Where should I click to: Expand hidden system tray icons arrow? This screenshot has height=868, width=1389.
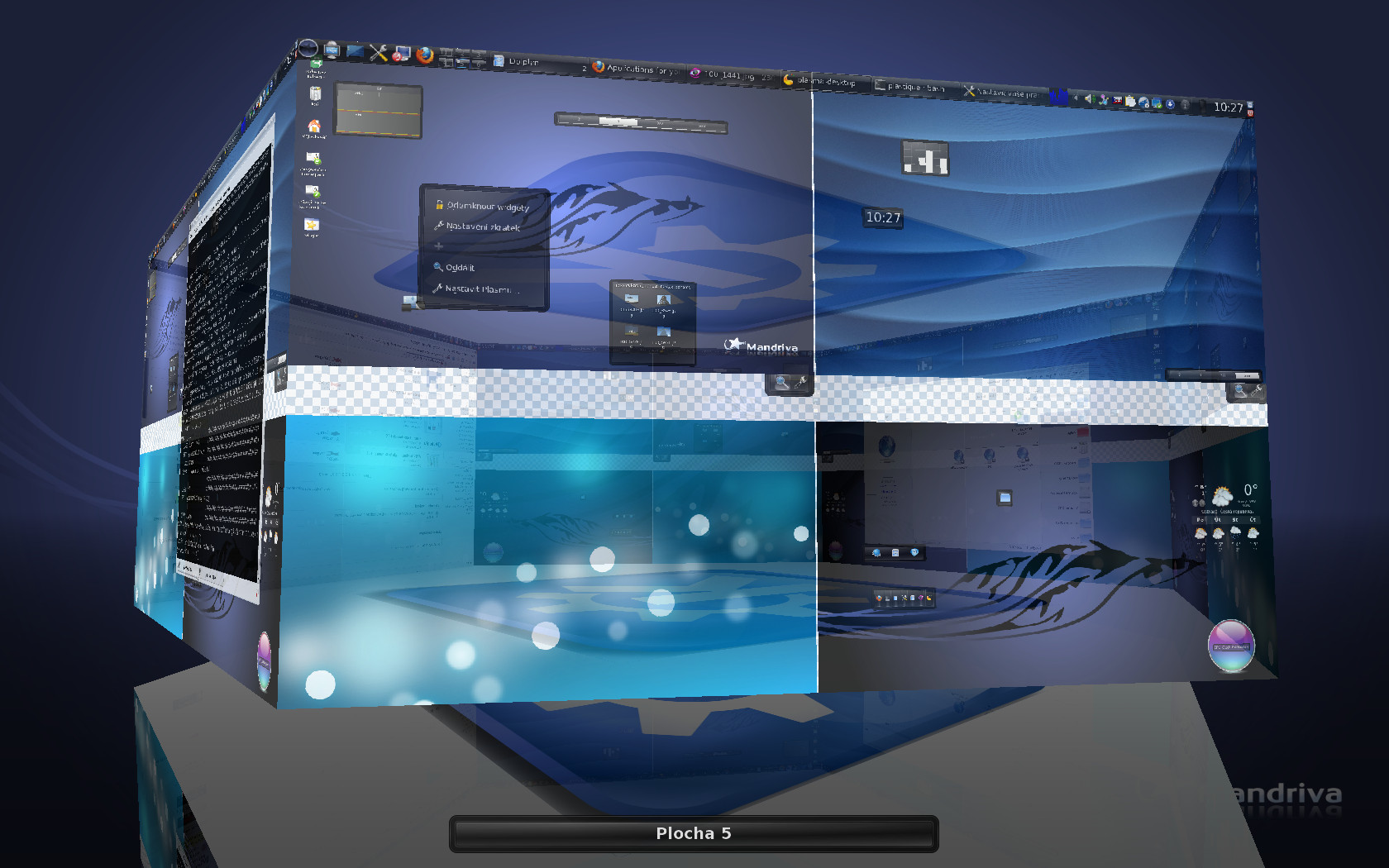pos(1076,98)
